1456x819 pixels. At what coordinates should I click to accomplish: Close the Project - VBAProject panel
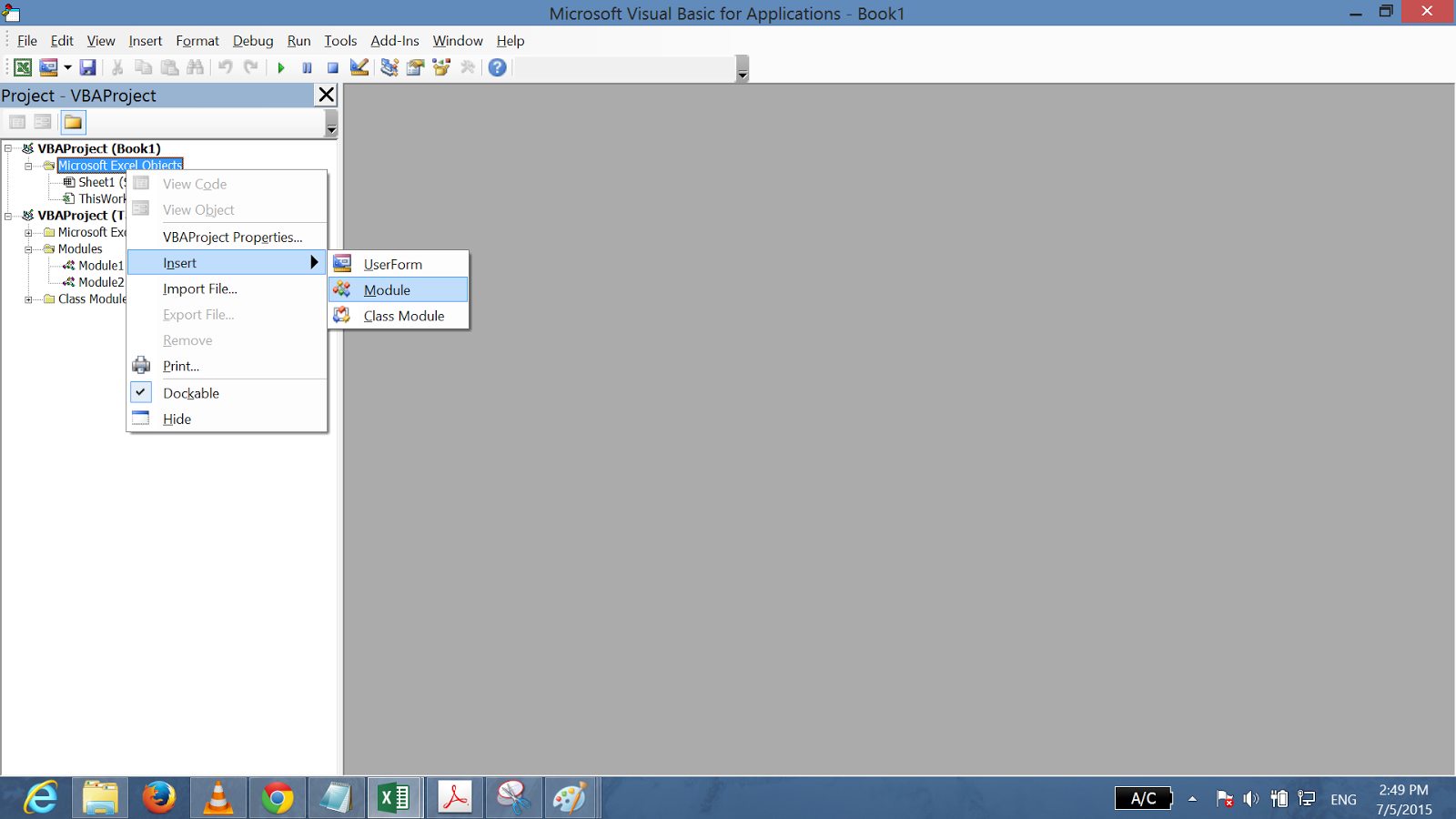327,95
